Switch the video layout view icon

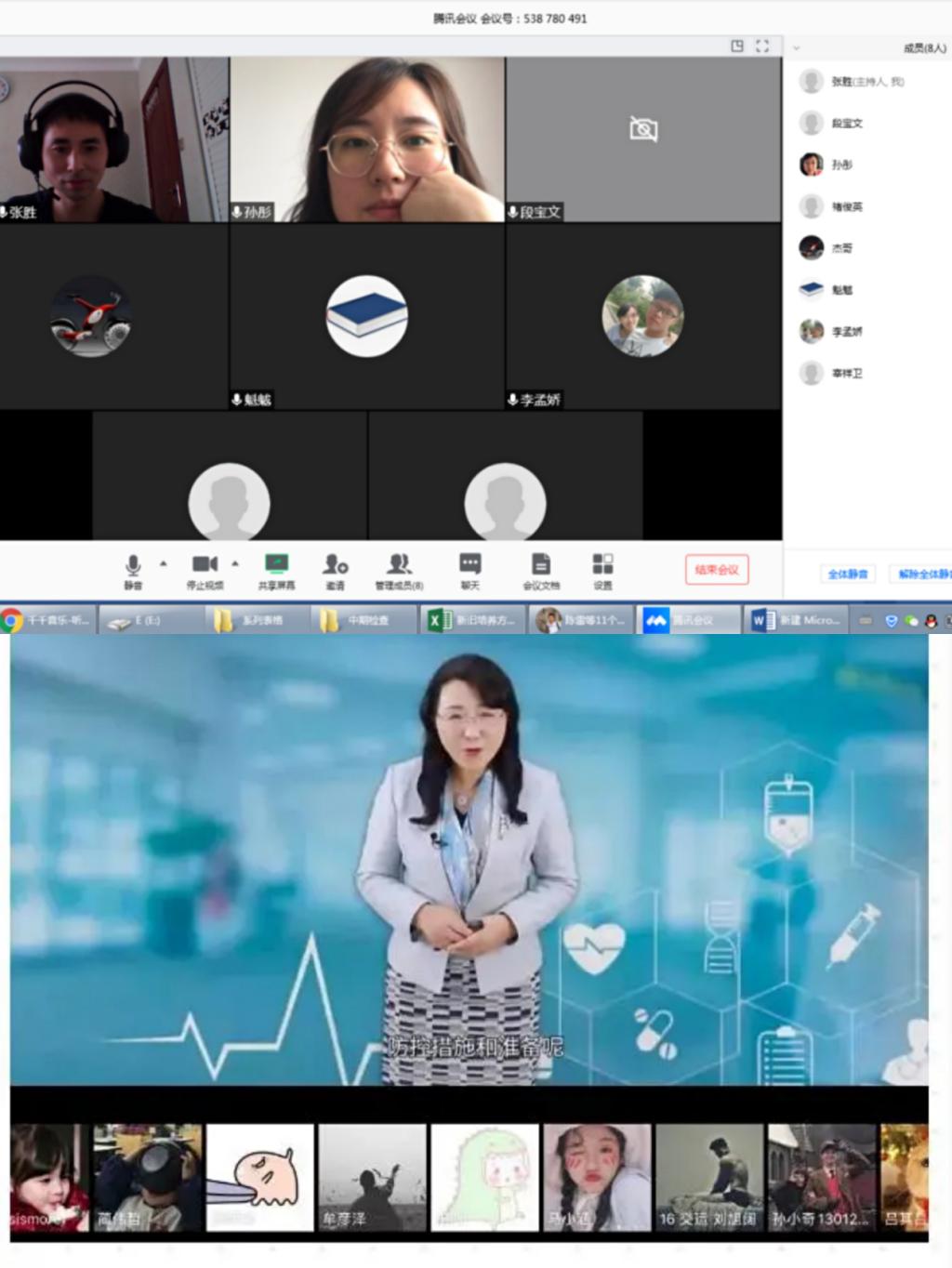coord(737,46)
